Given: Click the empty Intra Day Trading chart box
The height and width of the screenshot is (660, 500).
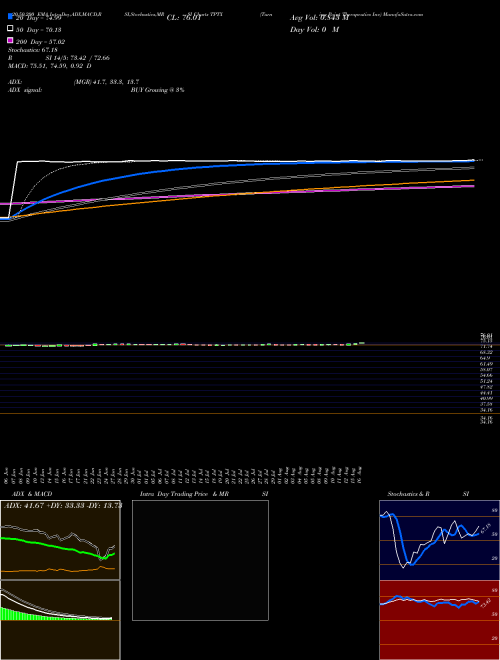Looking at the screenshot, I should (x=200, y=560).
